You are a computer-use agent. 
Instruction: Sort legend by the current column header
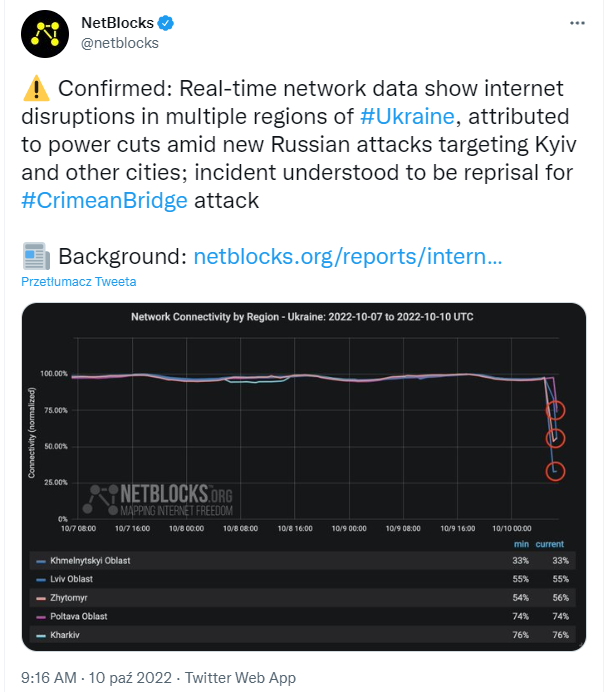point(549,544)
